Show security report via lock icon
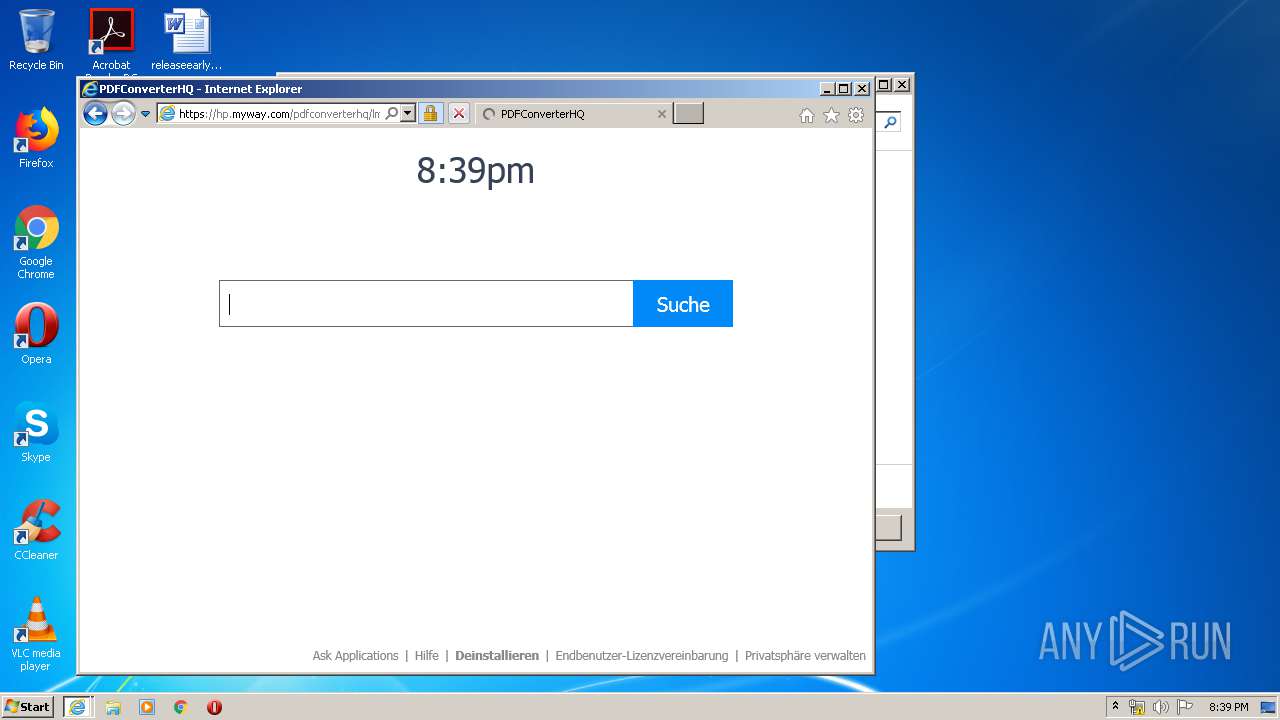This screenshot has width=1280, height=720. point(430,114)
